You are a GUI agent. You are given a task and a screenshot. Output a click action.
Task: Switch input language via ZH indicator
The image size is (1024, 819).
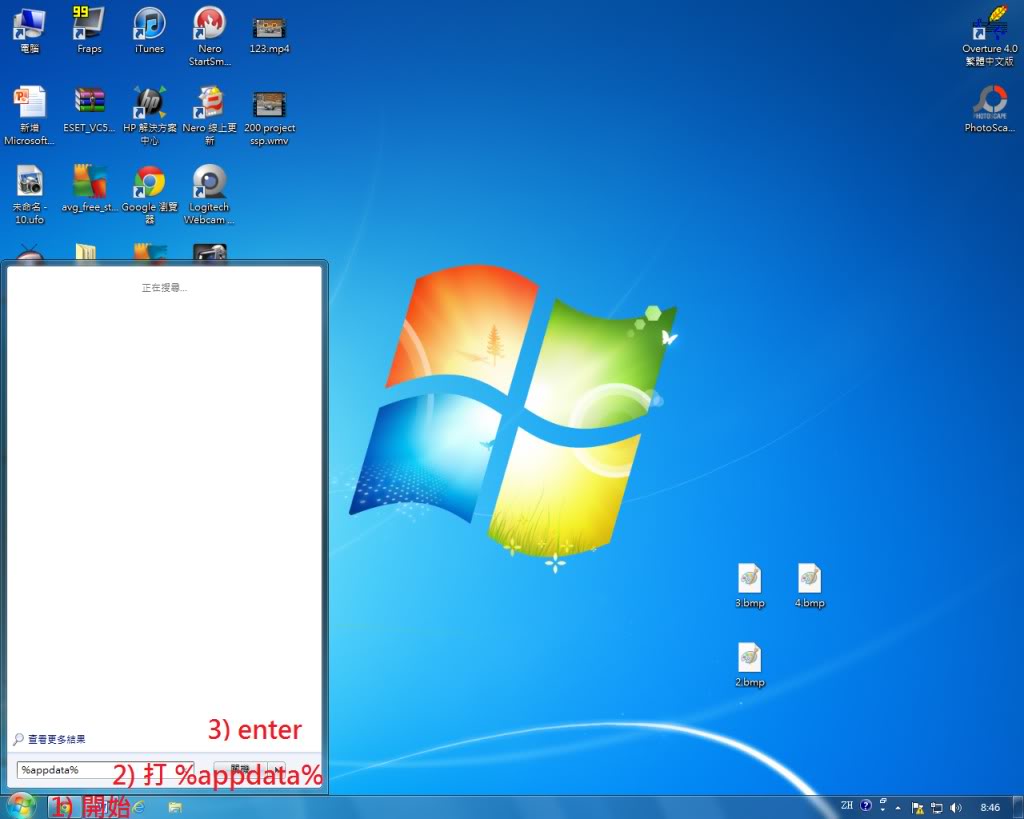[x=847, y=805]
